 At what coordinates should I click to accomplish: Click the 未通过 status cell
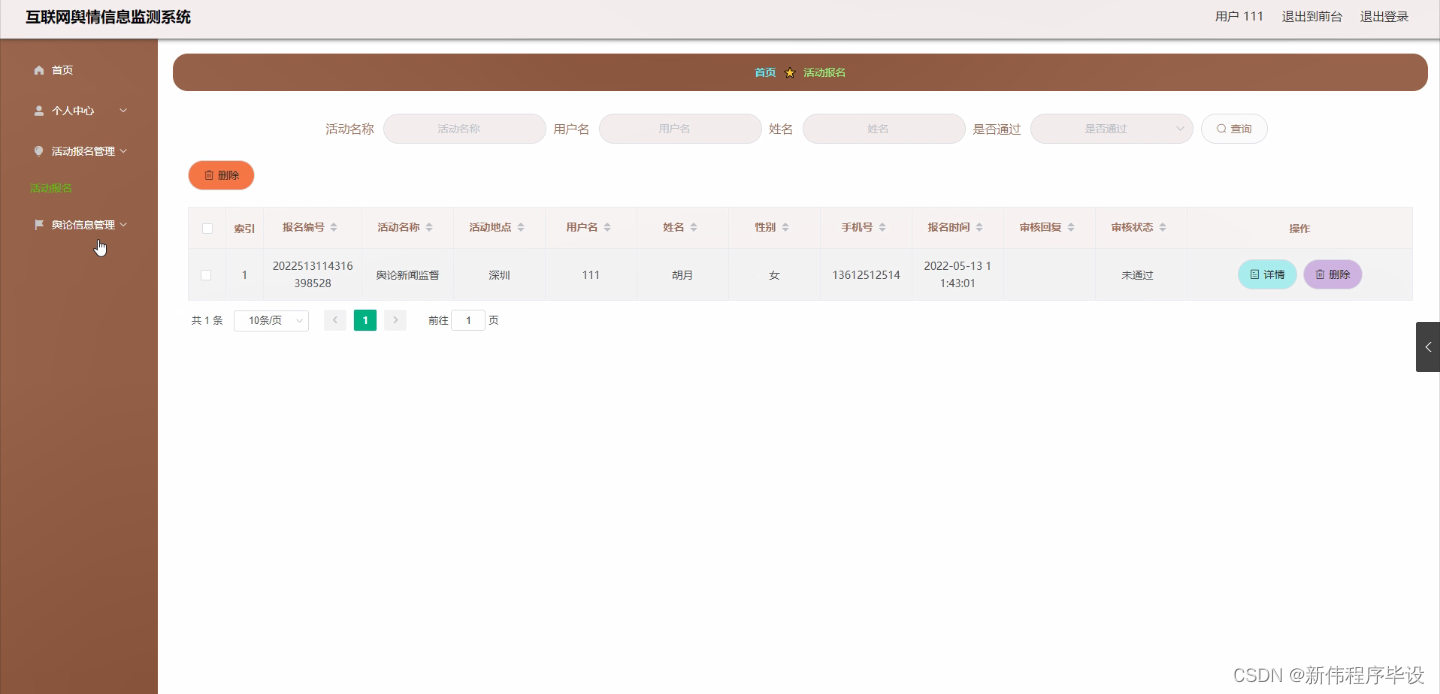point(1137,275)
